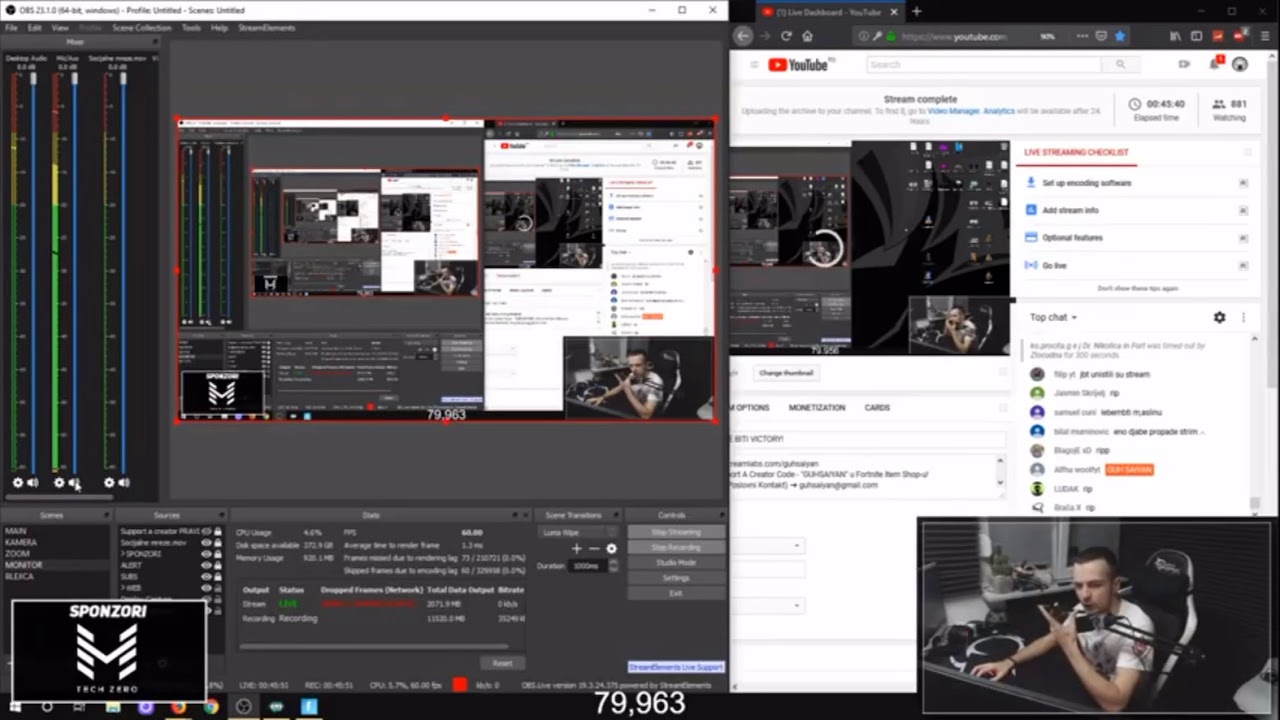Open YouTube notifications bell

click(x=1214, y=64)
